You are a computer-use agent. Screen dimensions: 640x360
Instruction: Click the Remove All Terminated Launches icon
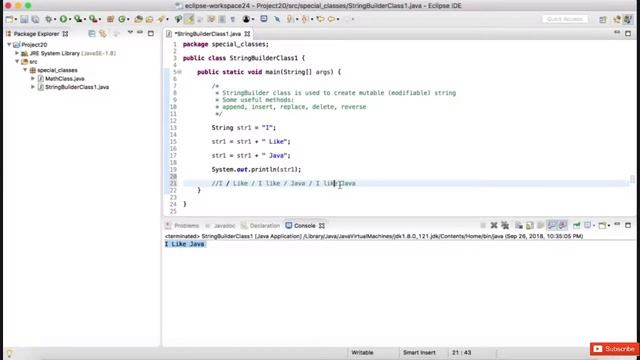pyautogui.click(x=505, y=225)
